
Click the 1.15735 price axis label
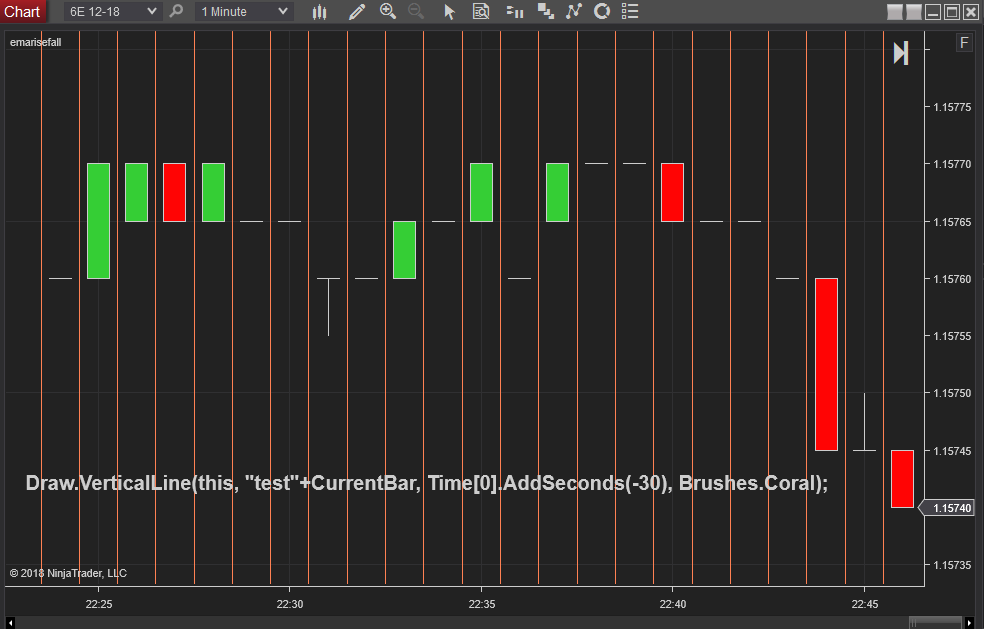pyautogui.click(x=952, y=565)
